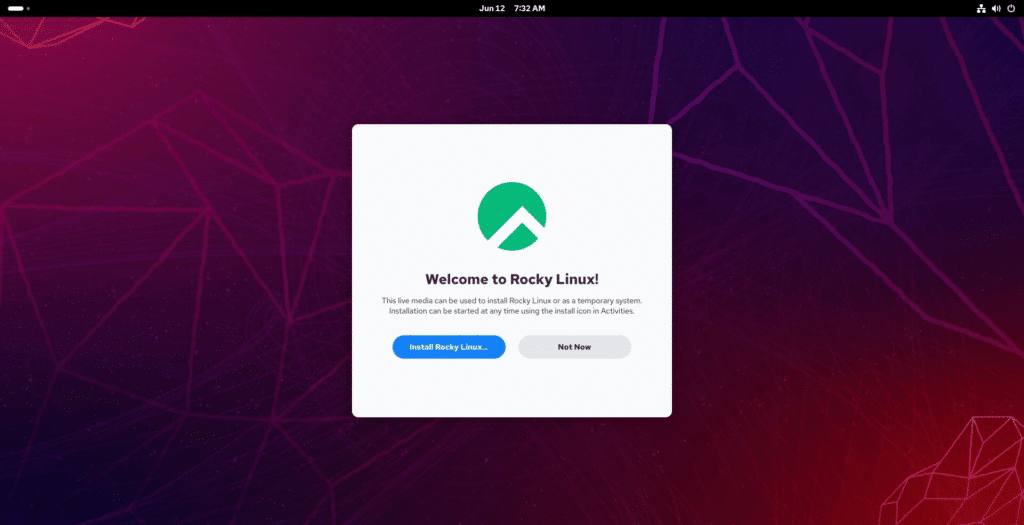Click the green Rocky Linux logo
The height and width of the screenshot is (525, 1024).
[x=512, y=216]
